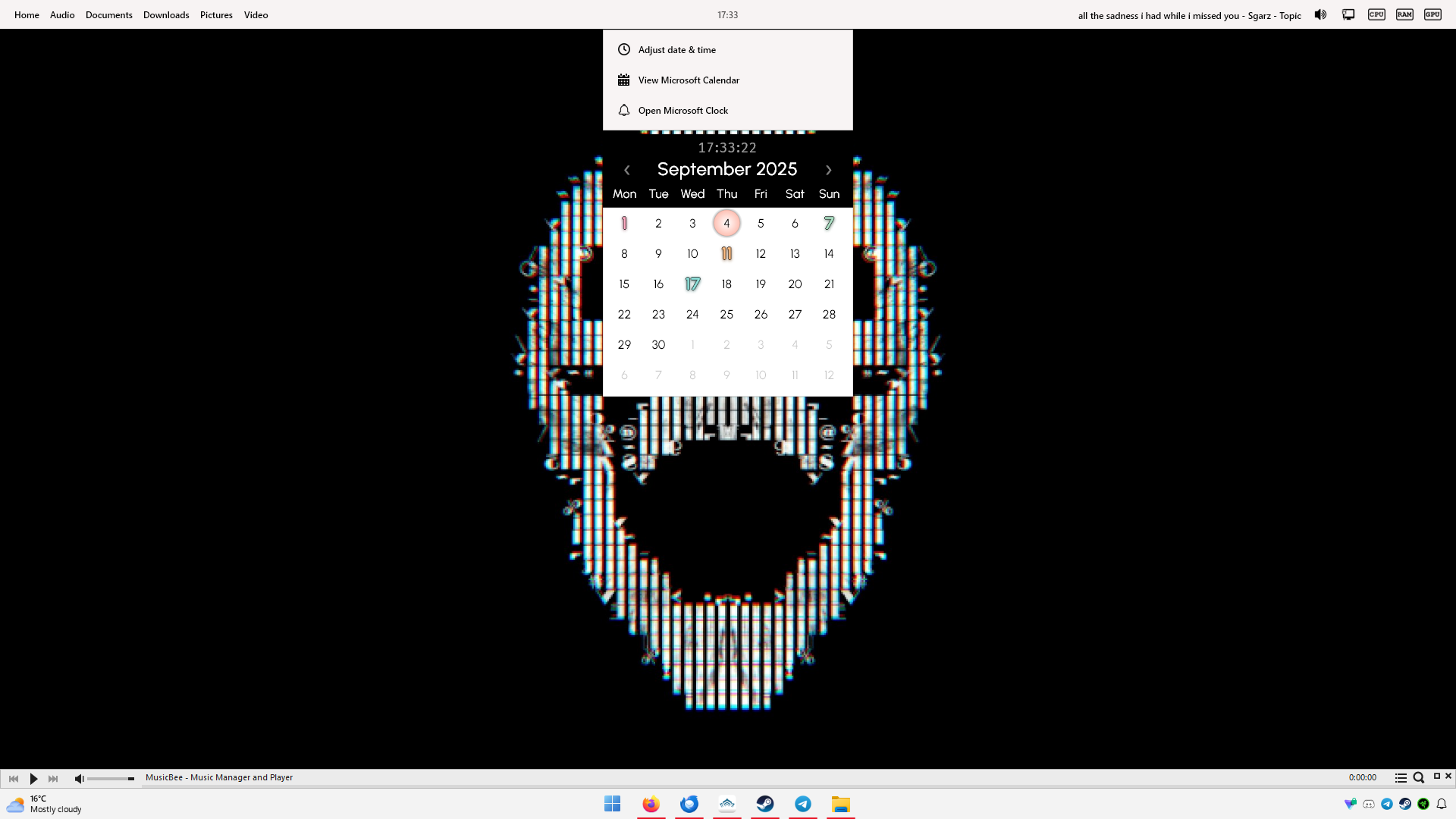Click the RAM monitor icon
Screen dimensions: 1456x819
click(x=1404, y=14)
